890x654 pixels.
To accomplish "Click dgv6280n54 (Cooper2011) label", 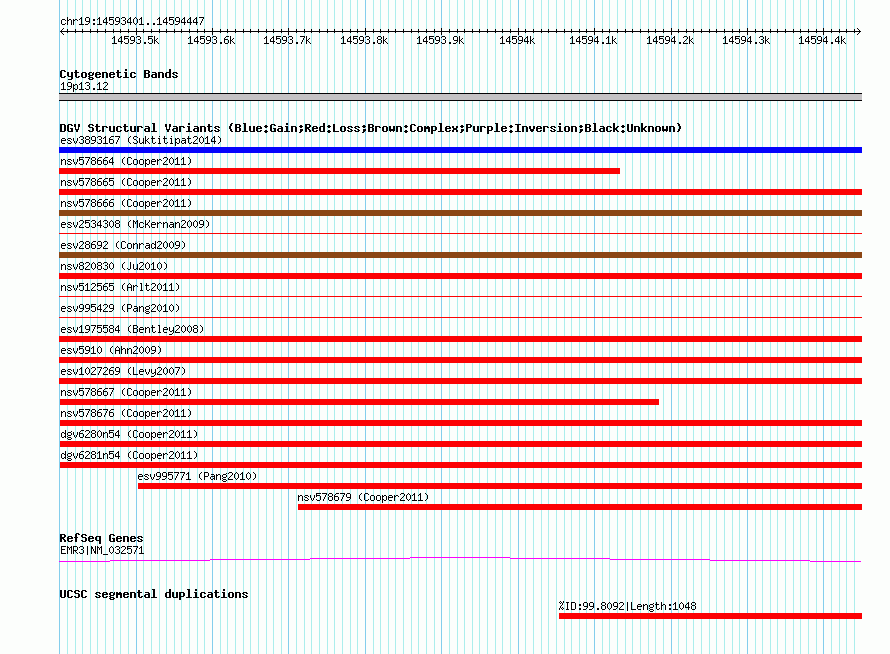I will tap(129, 434).
